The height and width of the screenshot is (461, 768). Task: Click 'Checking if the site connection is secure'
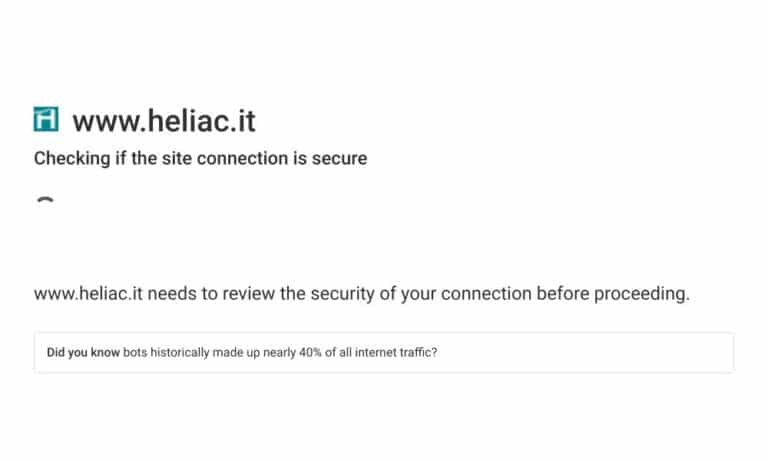(x=200, y=158)
